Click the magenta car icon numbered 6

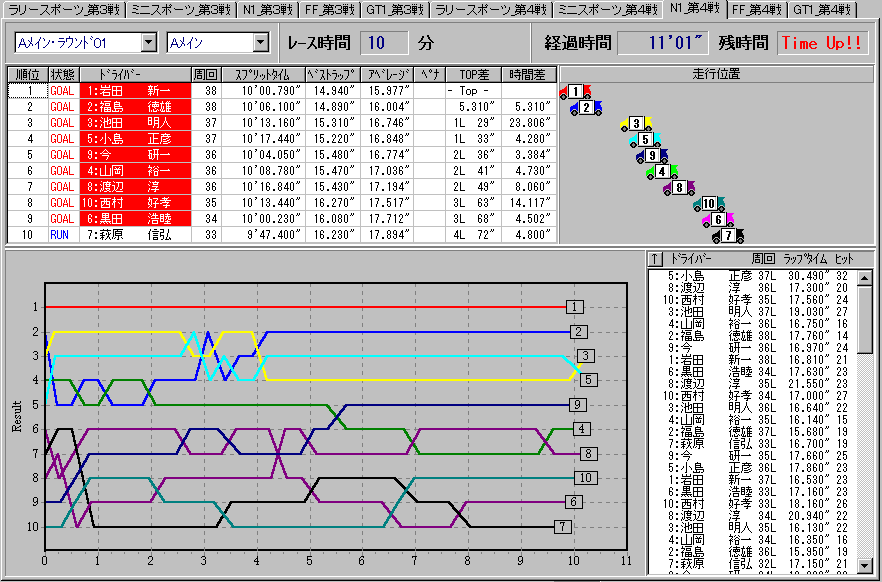pos(717,220)
